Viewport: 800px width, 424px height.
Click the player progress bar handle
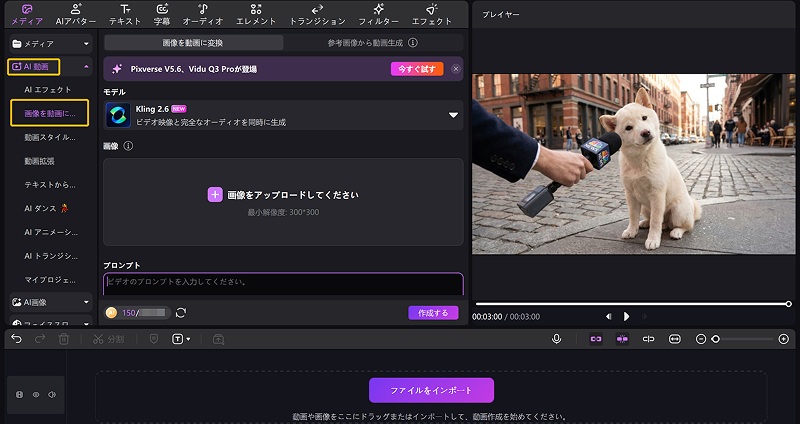[788, 304]
